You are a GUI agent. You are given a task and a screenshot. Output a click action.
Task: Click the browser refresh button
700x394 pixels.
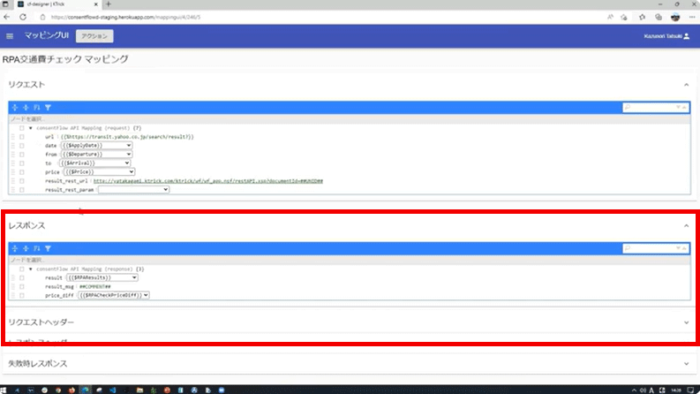click(23, 17)
